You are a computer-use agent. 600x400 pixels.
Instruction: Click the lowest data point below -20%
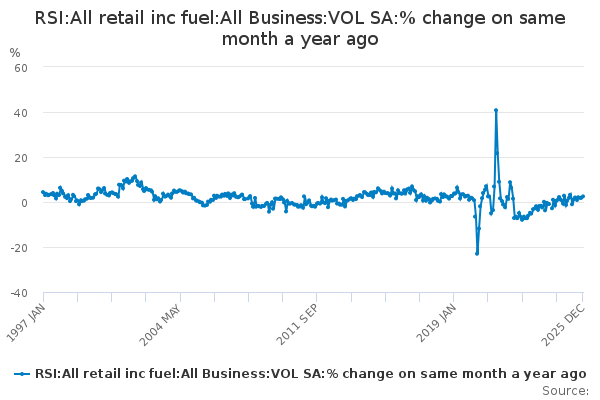pyautogui.click(x=477, y=253)
